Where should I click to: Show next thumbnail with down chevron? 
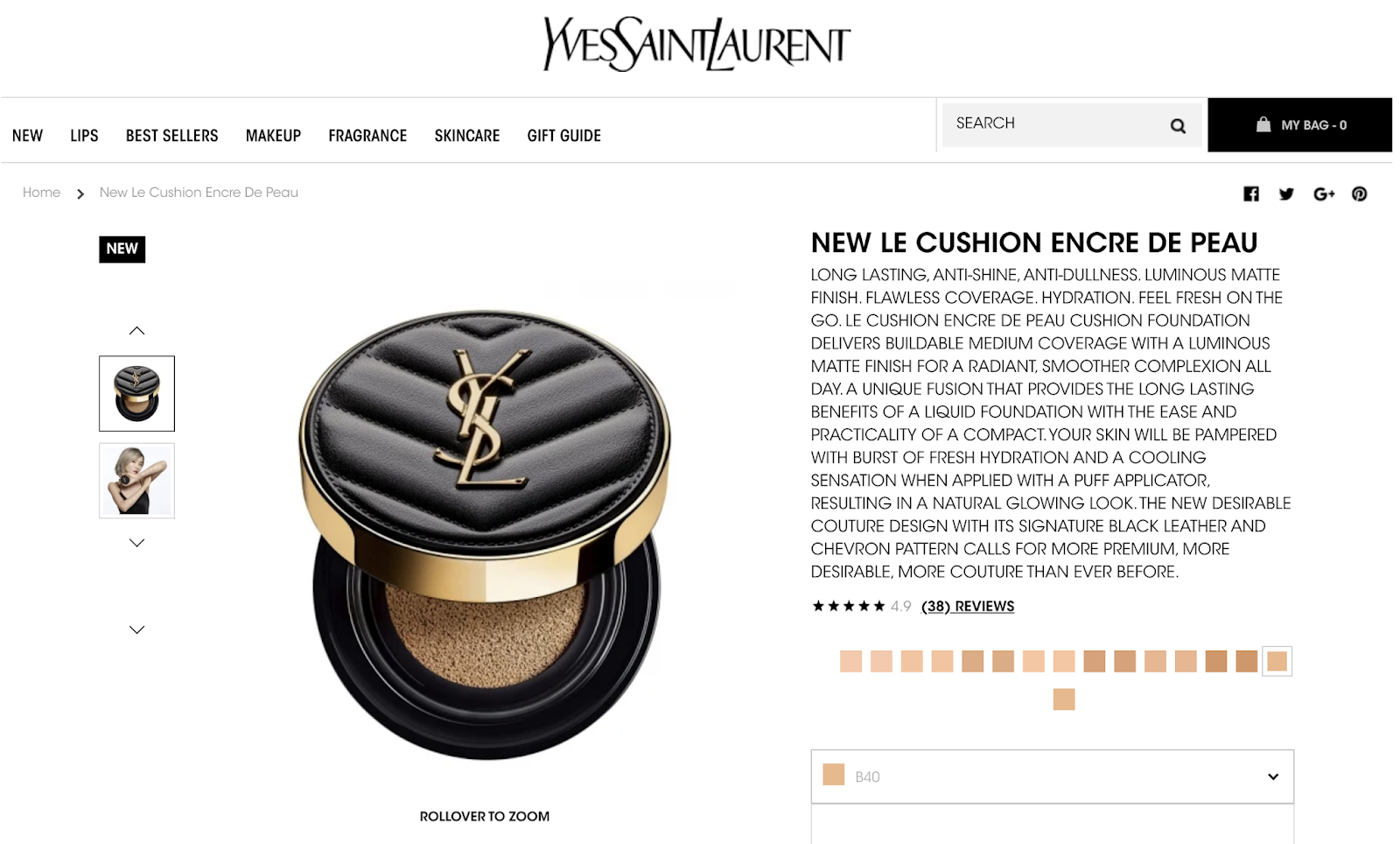point(136,543)
